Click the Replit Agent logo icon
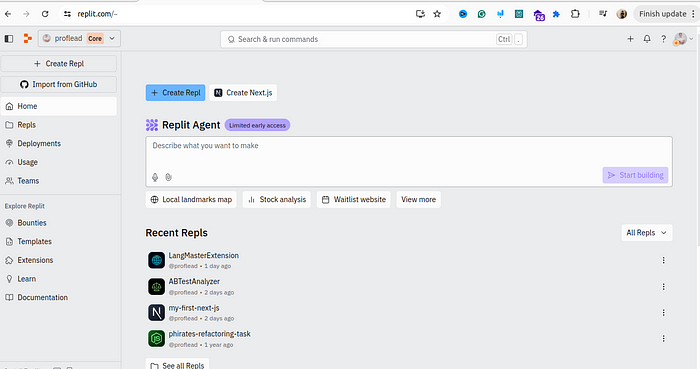 tap(152, 125)
